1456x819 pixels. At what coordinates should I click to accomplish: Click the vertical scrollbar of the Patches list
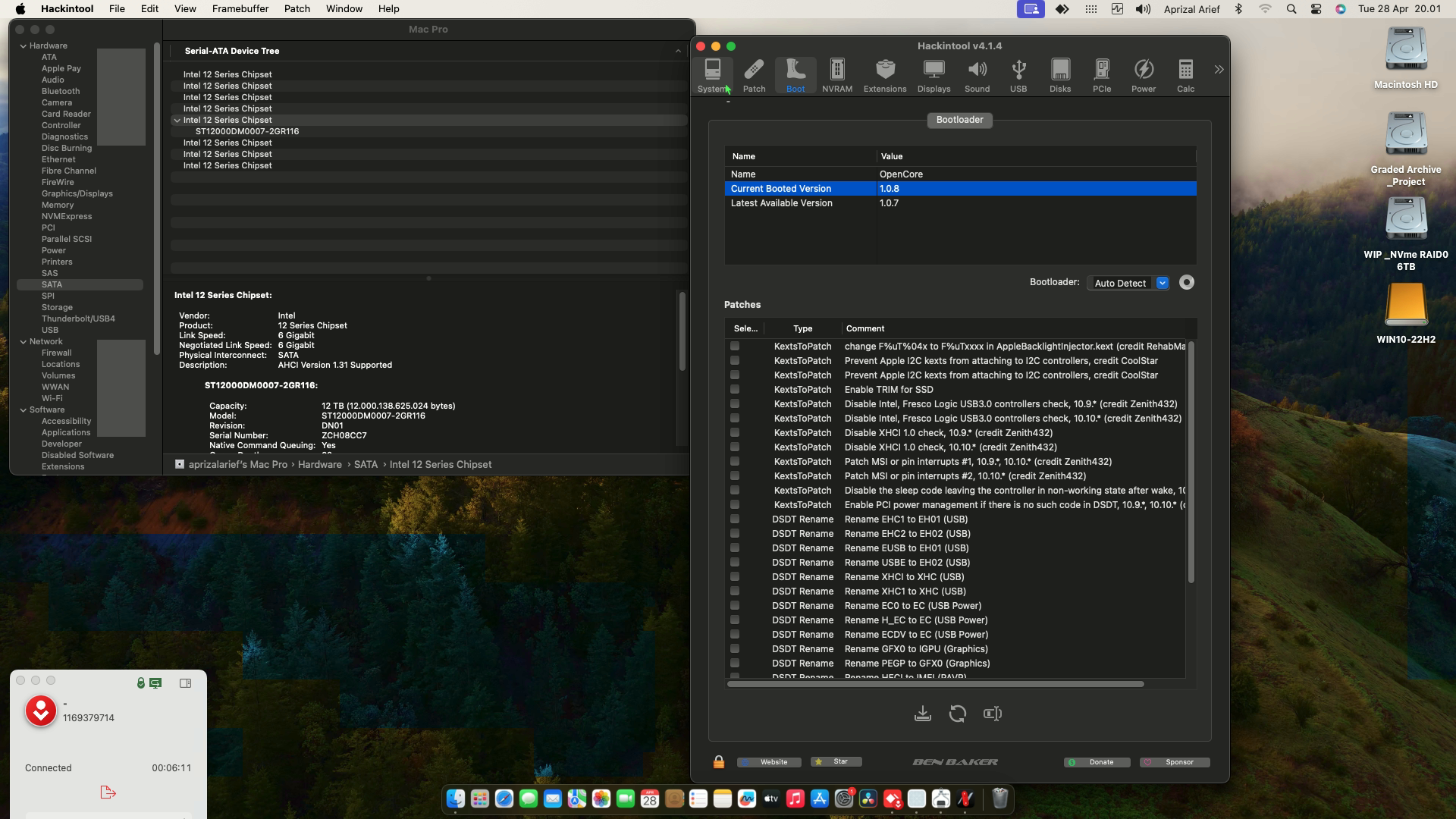click(1191, 462)
